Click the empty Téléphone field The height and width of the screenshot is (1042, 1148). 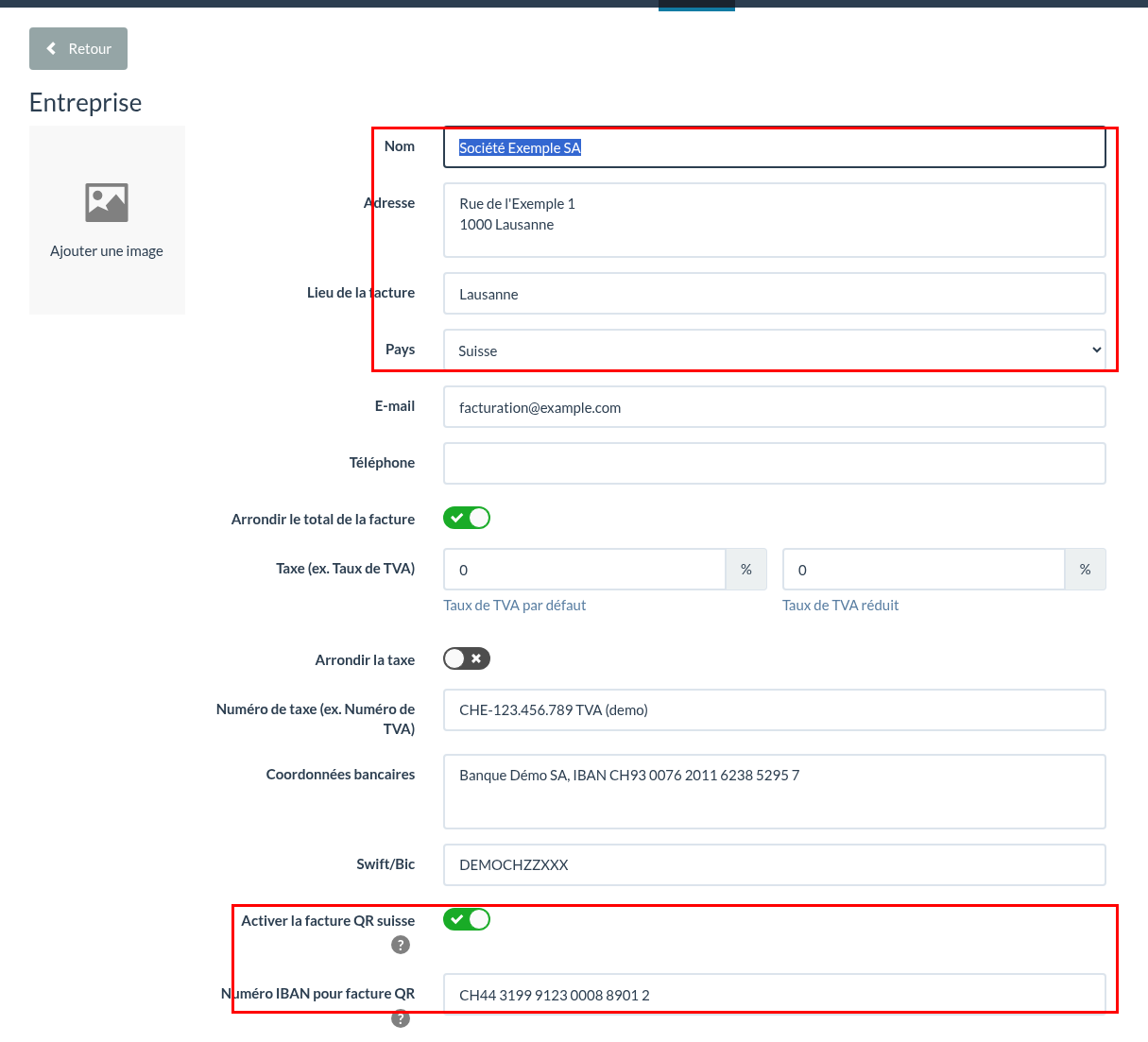point(775,464)
